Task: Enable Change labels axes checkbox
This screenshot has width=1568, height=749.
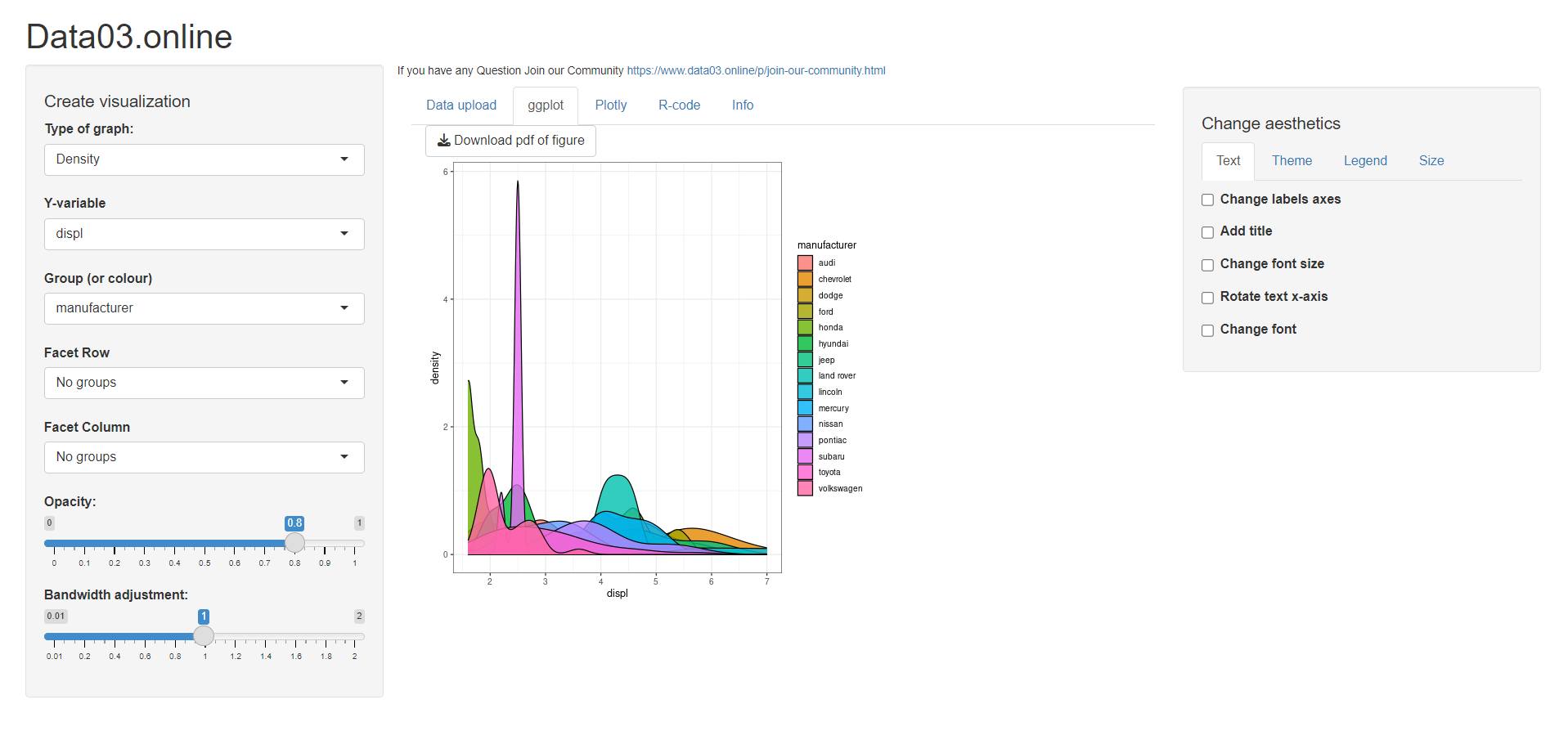Action: (x=1207, y=200)
